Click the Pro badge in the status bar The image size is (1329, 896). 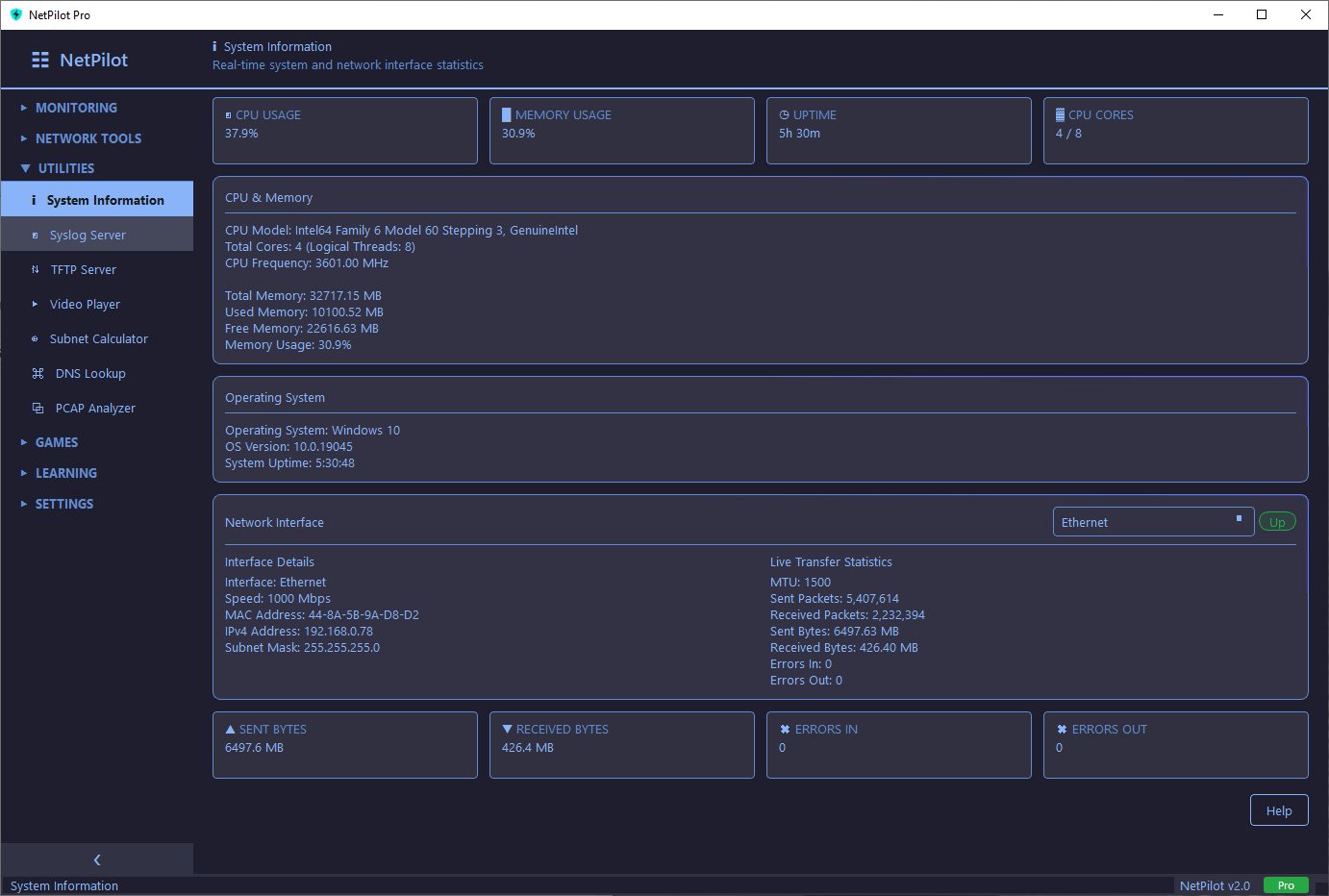pyautogui.click(x=1286, y=884)
